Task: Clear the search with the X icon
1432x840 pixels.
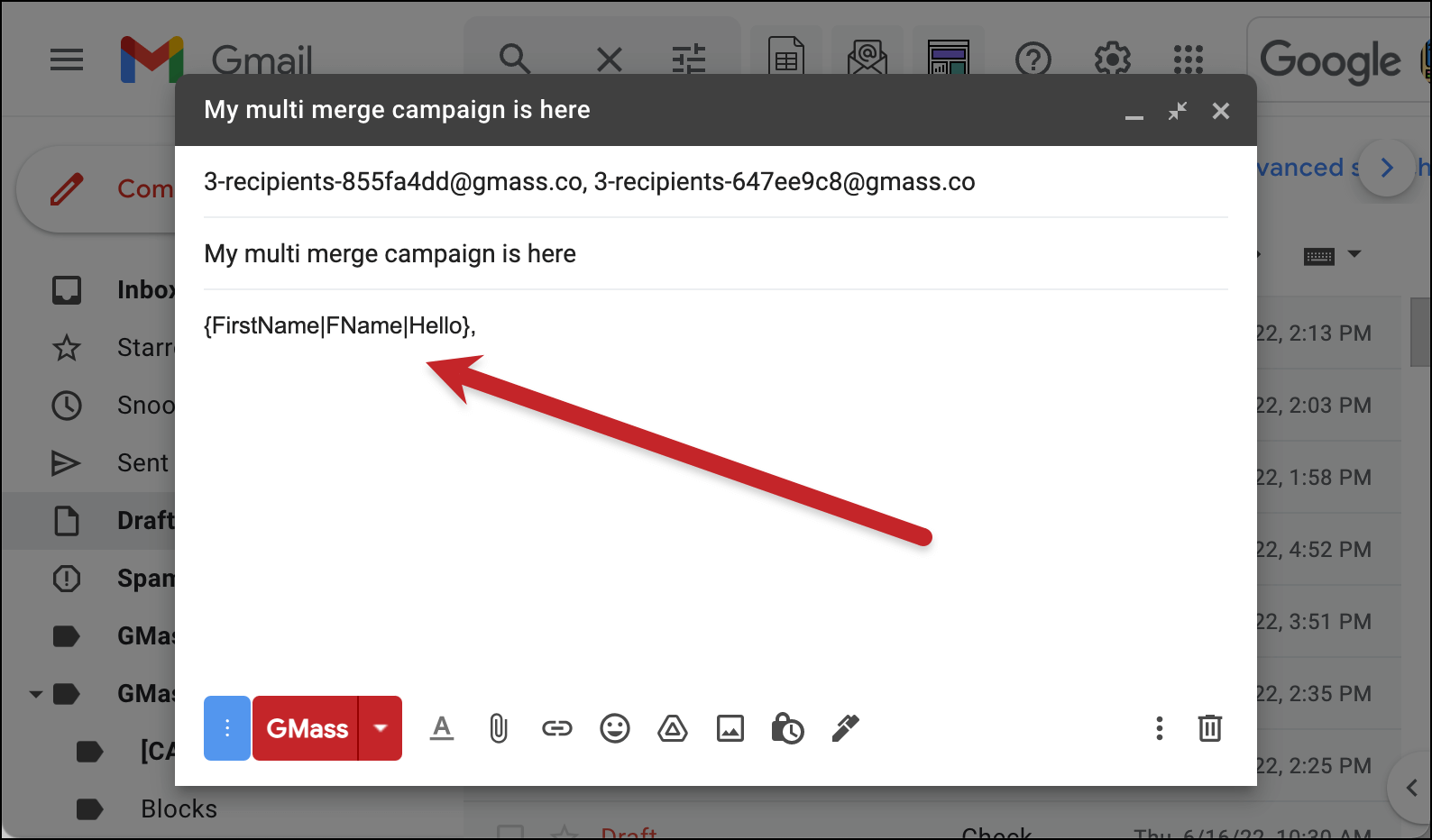Action: click(x=610, y=60)
